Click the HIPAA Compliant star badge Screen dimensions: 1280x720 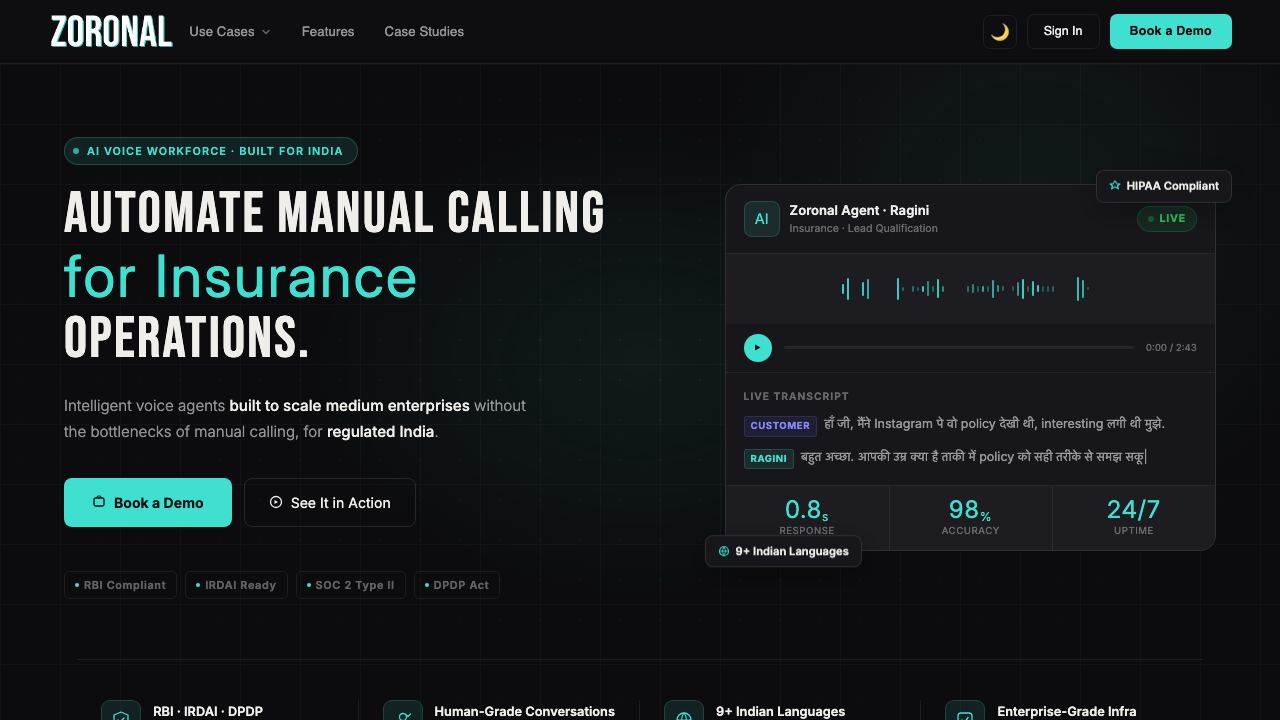point(1164,186)
